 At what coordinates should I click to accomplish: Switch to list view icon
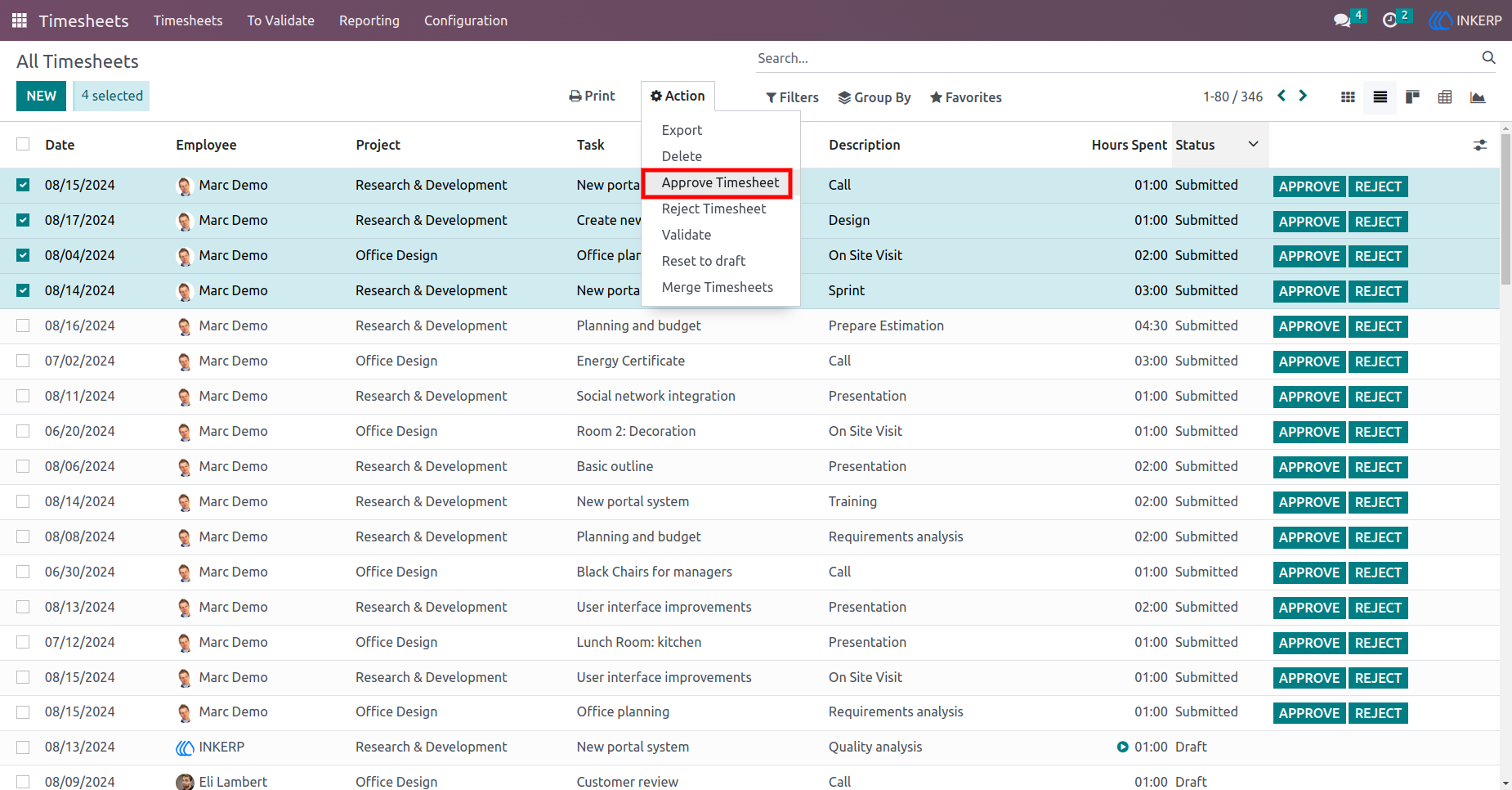click(1380, 97)
